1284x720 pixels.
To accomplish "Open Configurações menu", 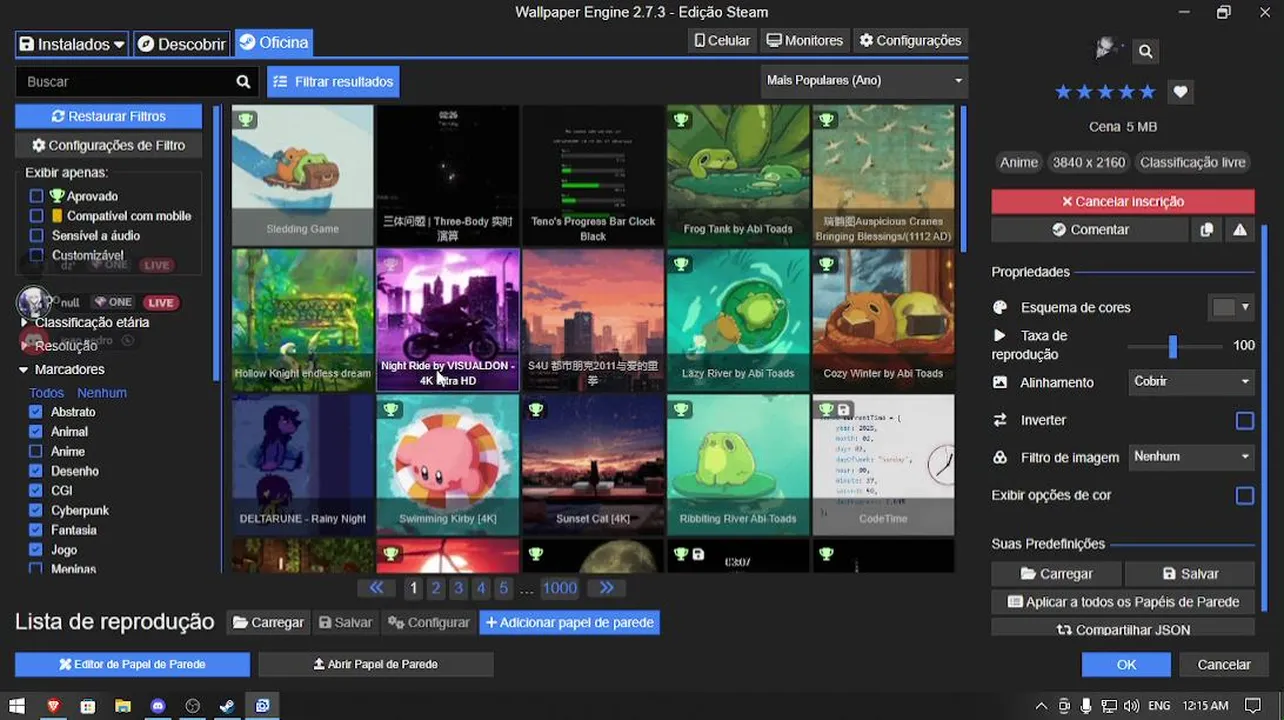I will click(910, 41).
